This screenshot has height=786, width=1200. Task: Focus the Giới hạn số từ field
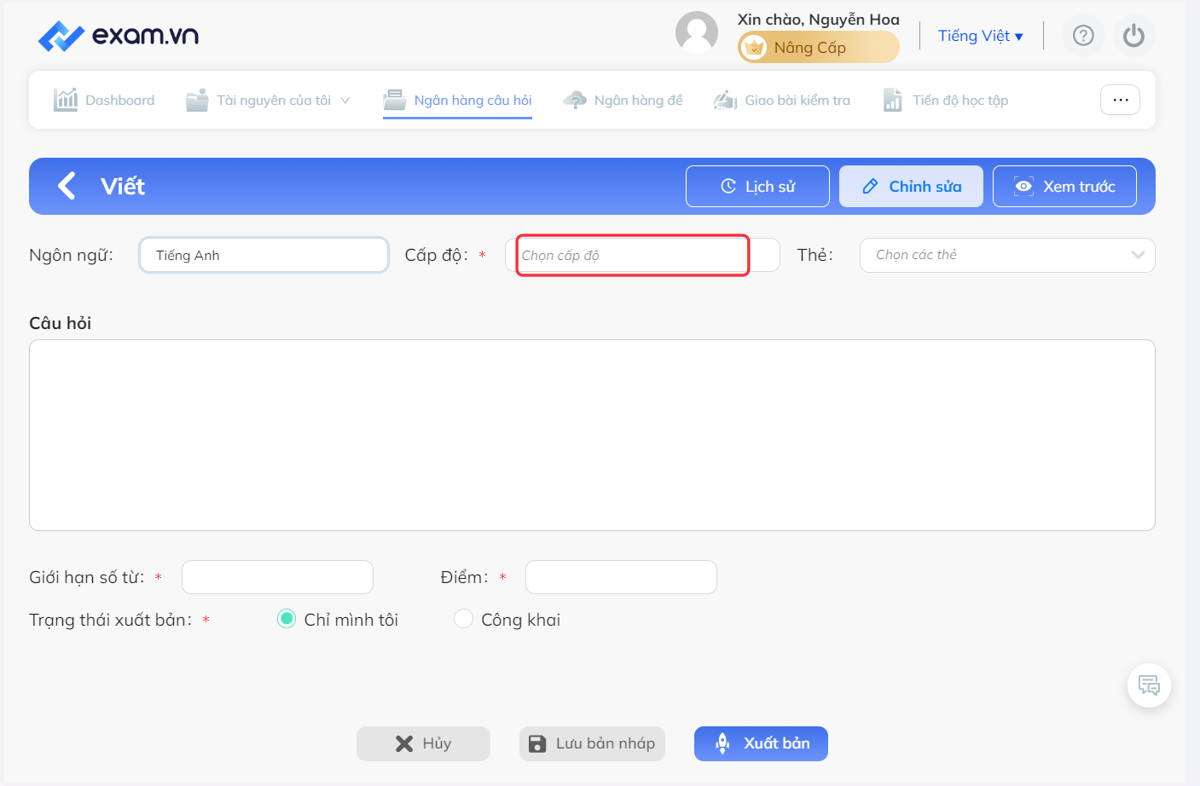[x=277, y=577]
